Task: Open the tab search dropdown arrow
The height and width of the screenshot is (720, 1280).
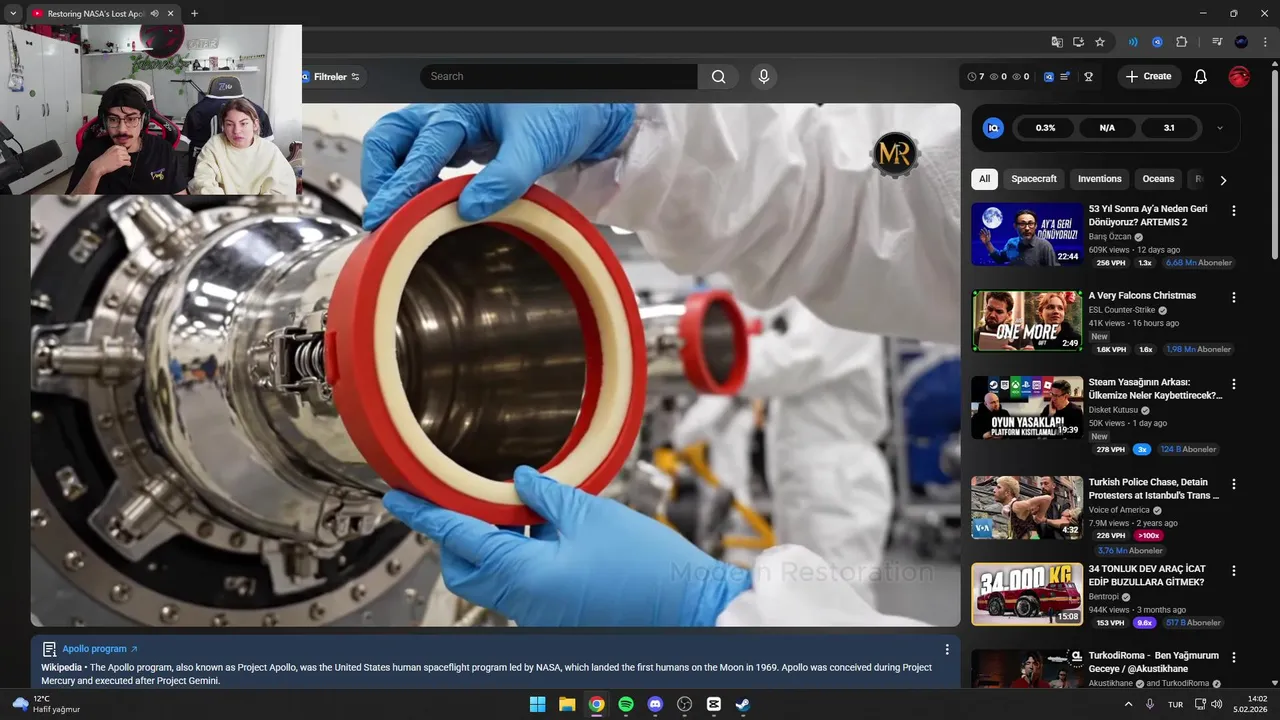Action: click(13, 14)
